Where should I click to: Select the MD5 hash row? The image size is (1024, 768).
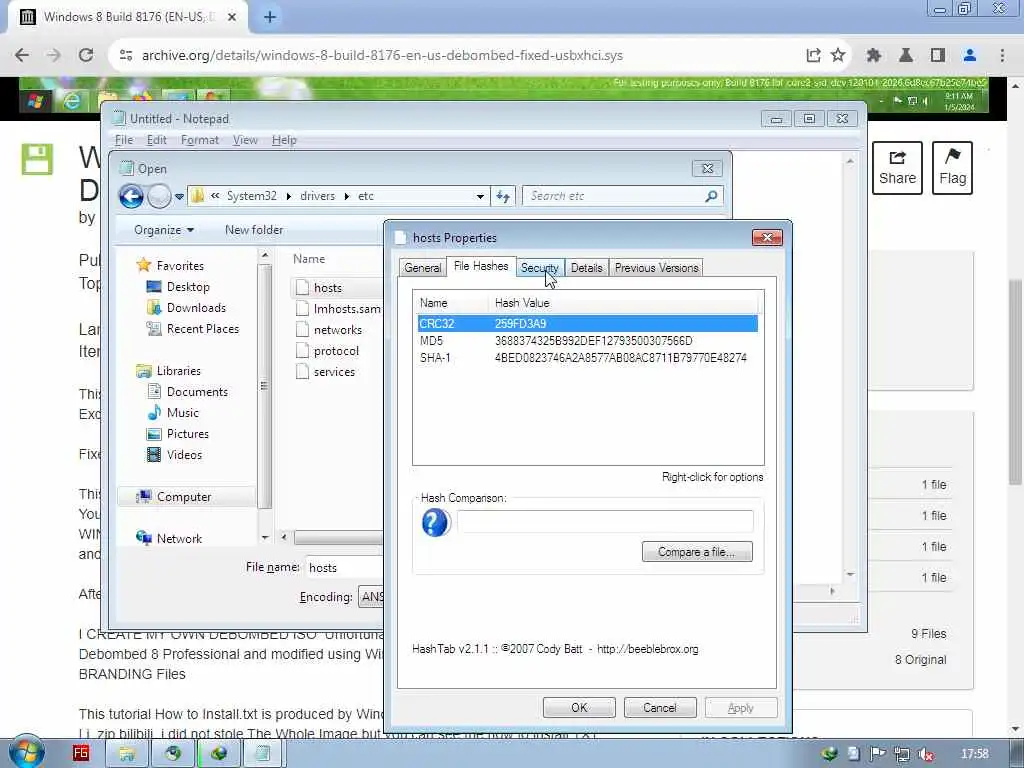[x=588, y=341]
